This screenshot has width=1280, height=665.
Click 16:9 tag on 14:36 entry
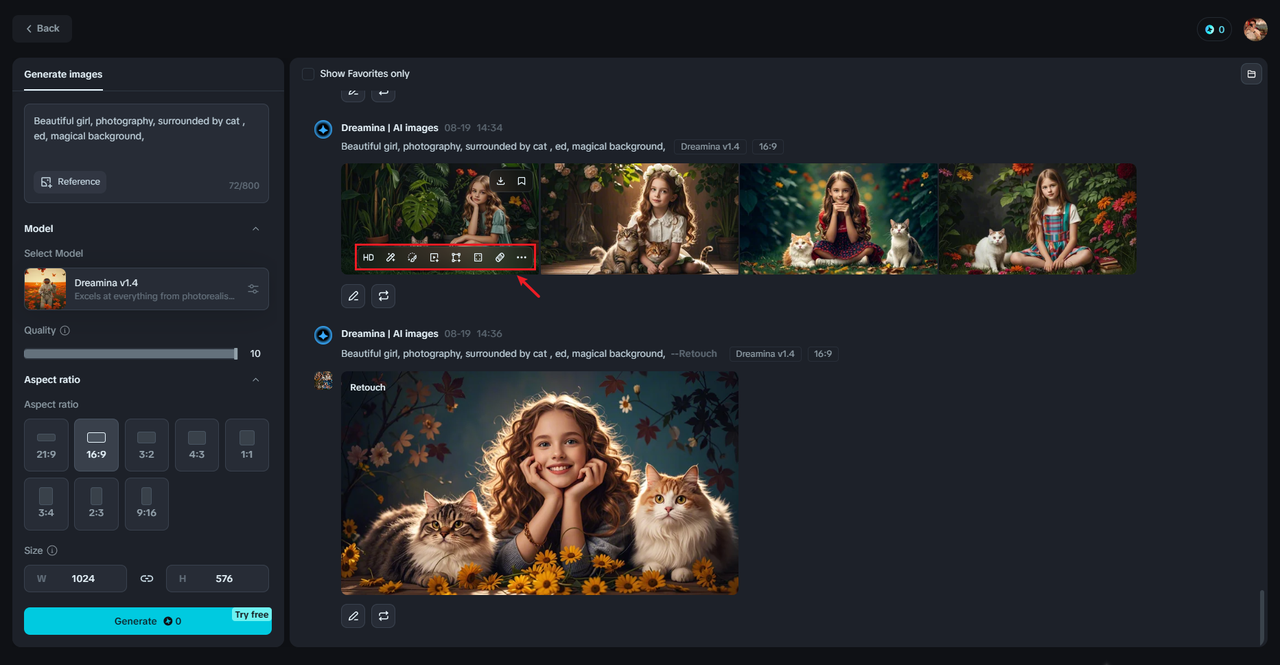click(822, 354)
